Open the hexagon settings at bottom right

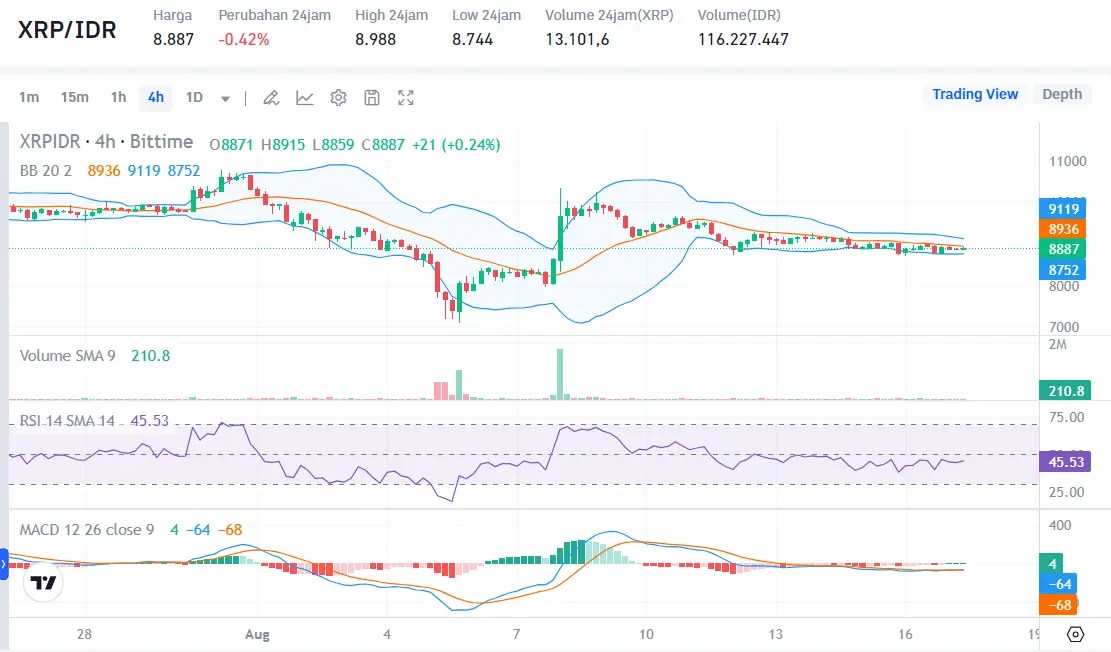click(x=1075, y=636)
